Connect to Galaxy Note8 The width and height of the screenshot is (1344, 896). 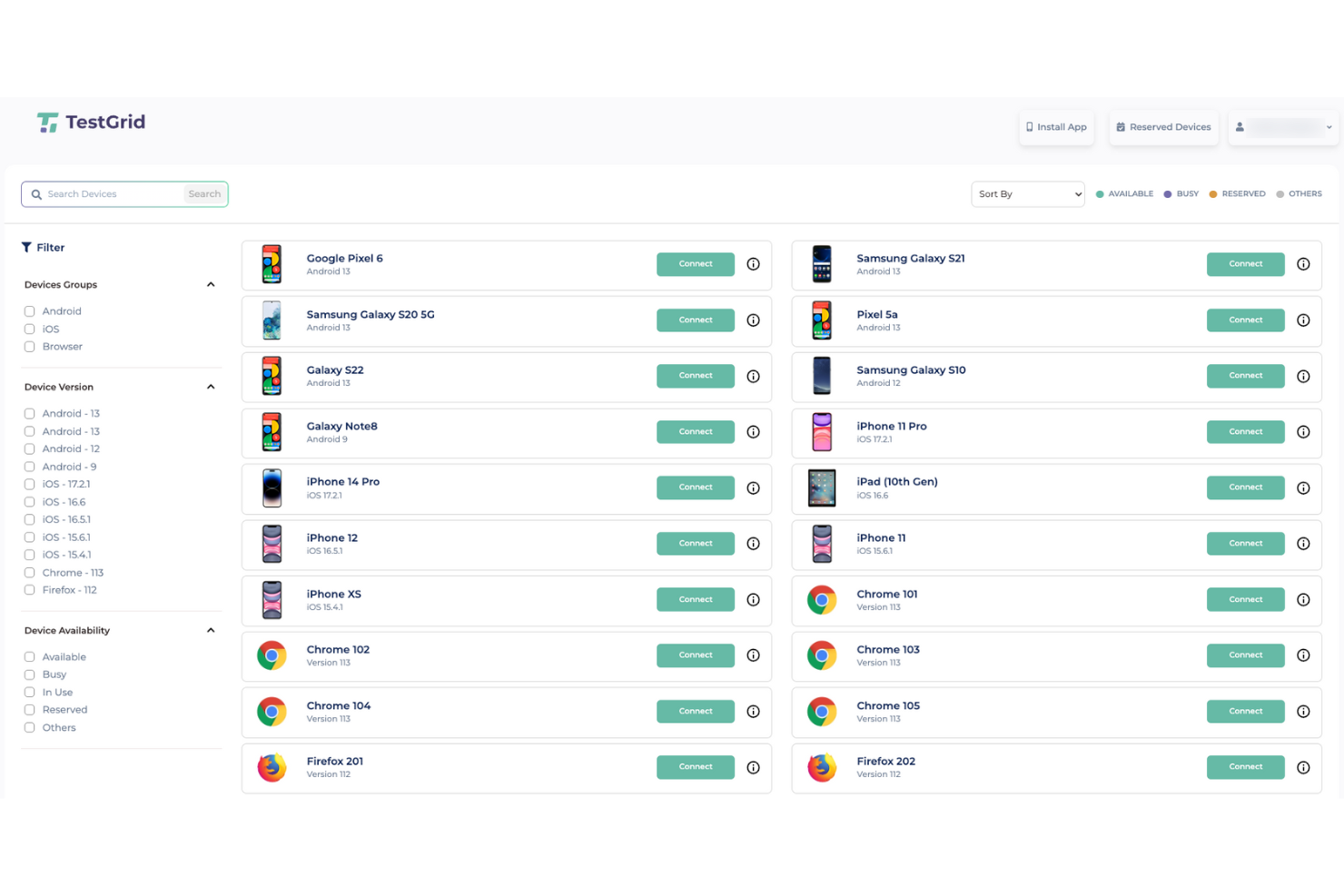[x=696, y=432]
